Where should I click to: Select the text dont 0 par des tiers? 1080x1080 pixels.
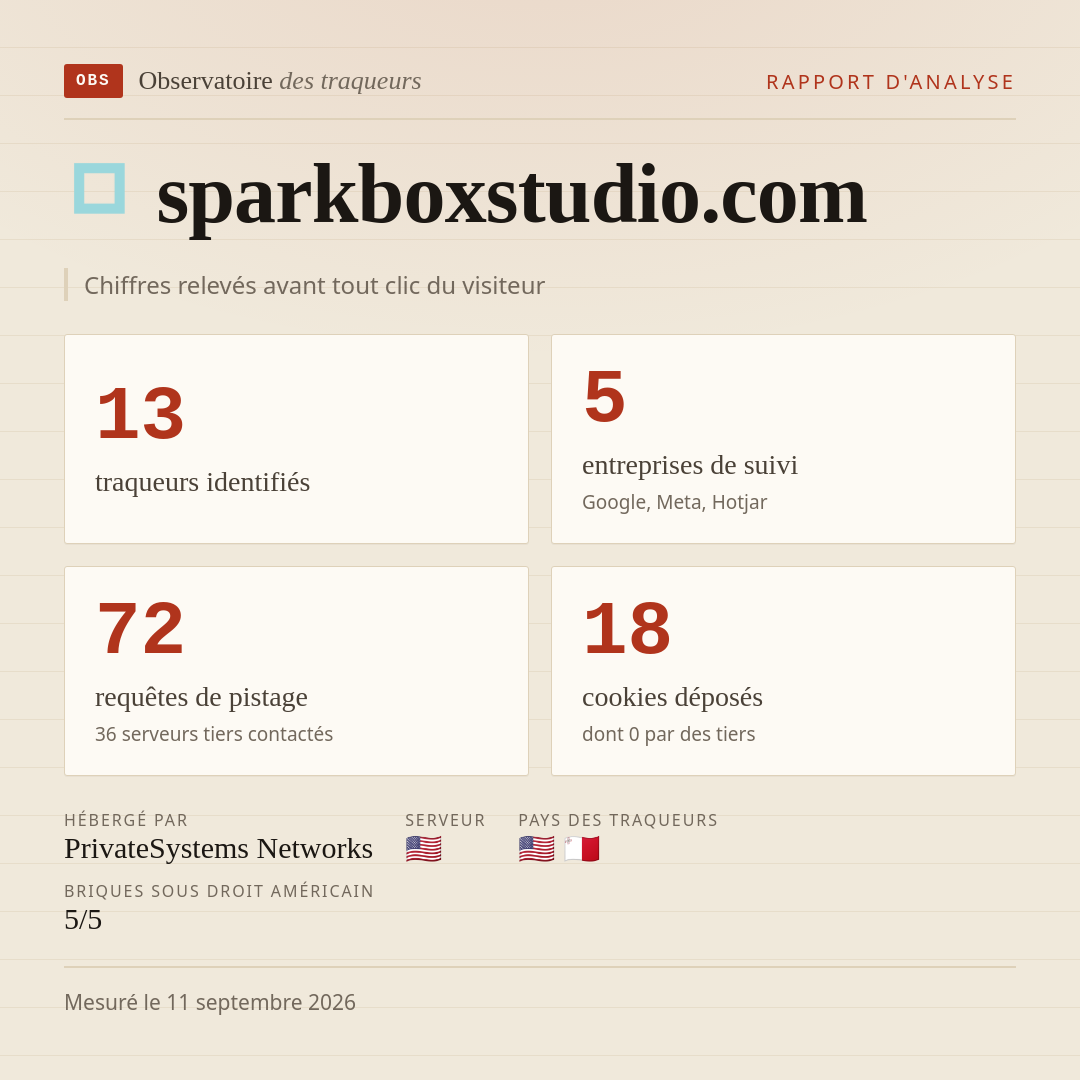(668, 734)
